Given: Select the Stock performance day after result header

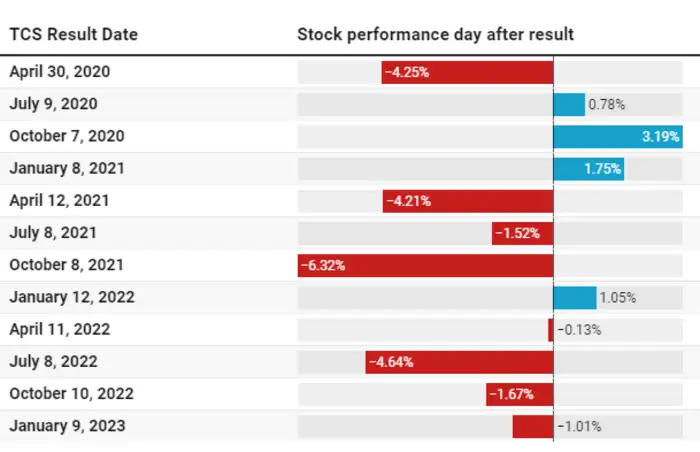Looking at the screenshot, I should coord(435,34).
